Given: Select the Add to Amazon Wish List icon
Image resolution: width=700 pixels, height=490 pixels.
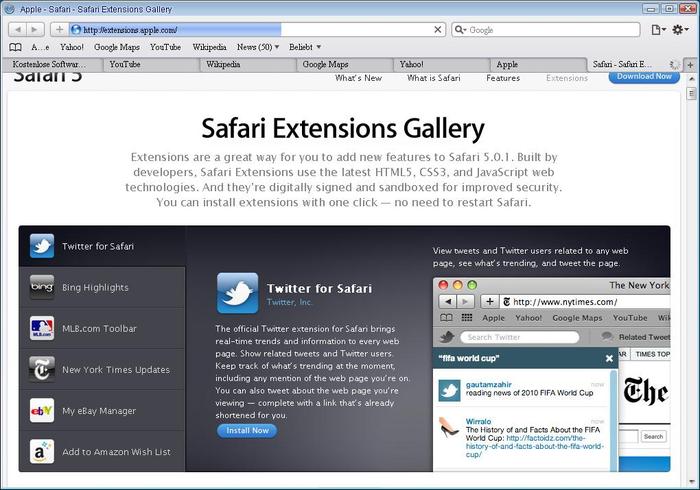Looking at the screenshot, I should click(x=42, y=452).
